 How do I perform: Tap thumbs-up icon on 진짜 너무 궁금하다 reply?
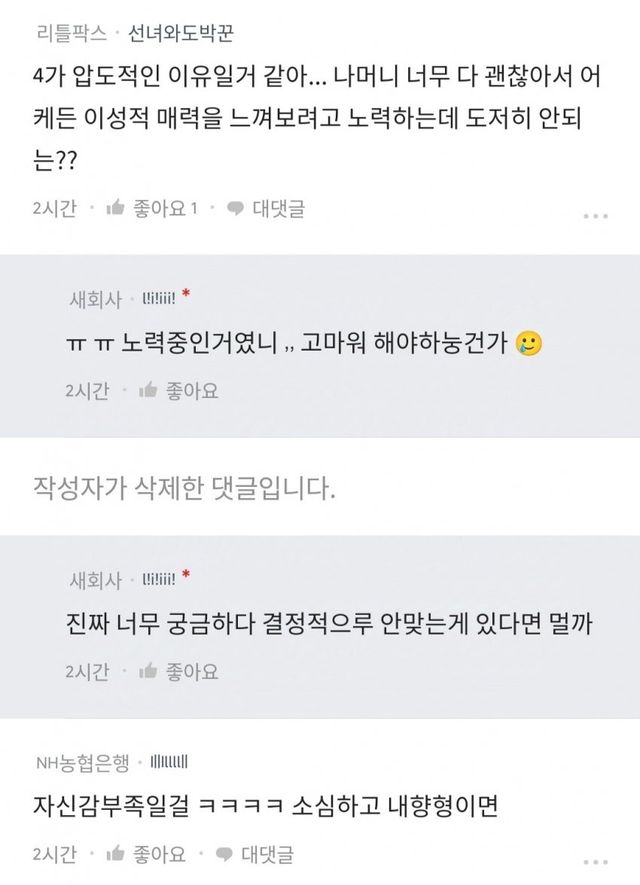click(148, 671)
